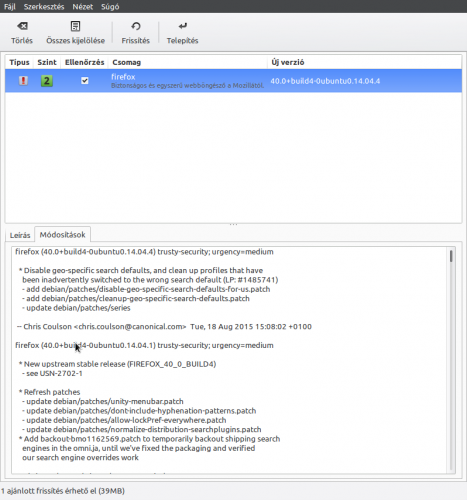Viewport: 467px width, 500px height.
Task: Click the changelog vertical scrollbar thumb
Action: pos(451,256)
